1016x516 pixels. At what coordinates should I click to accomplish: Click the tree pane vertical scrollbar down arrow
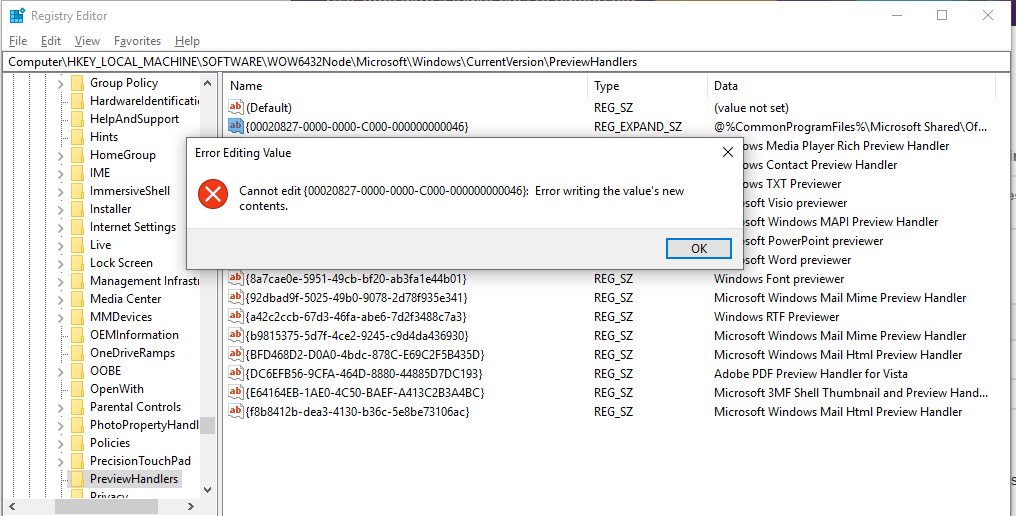(207, 490)
